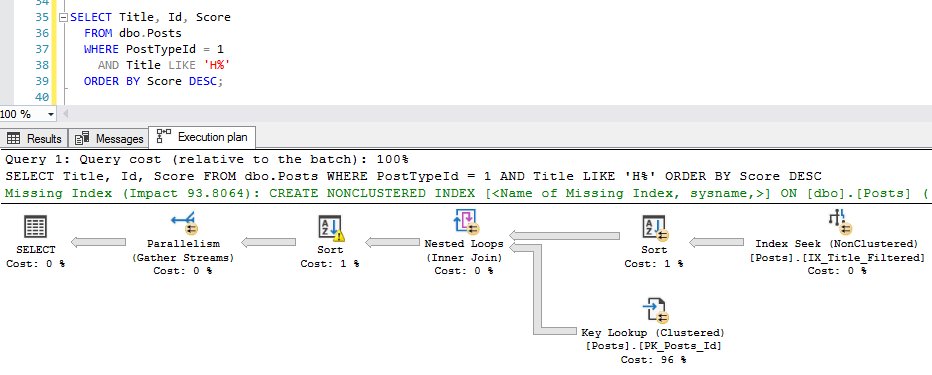Click the horizontal scrollbar left arrow of editor
The height and width of the screenshot is (375, 932).
click(x=65, y=114)
